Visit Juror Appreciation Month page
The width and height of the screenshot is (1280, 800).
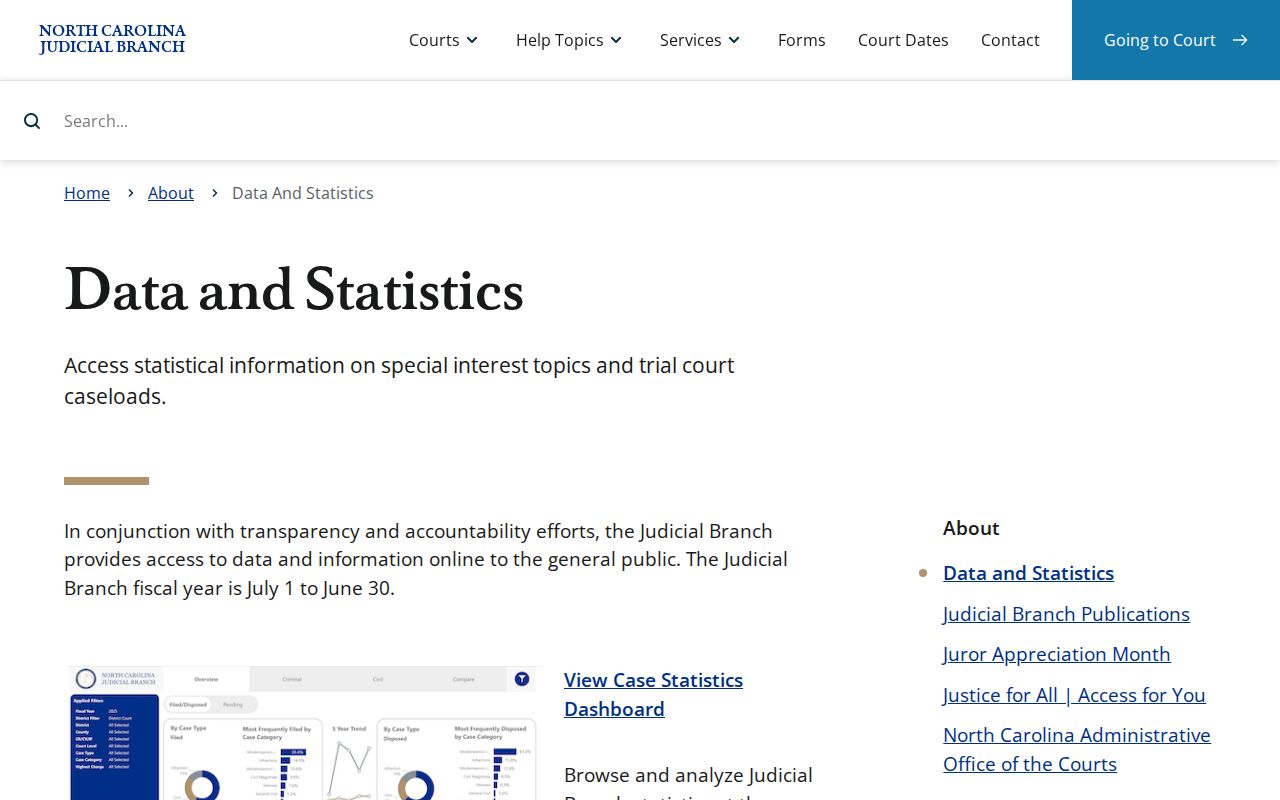pyautogui.click(x=1056, y=654)
